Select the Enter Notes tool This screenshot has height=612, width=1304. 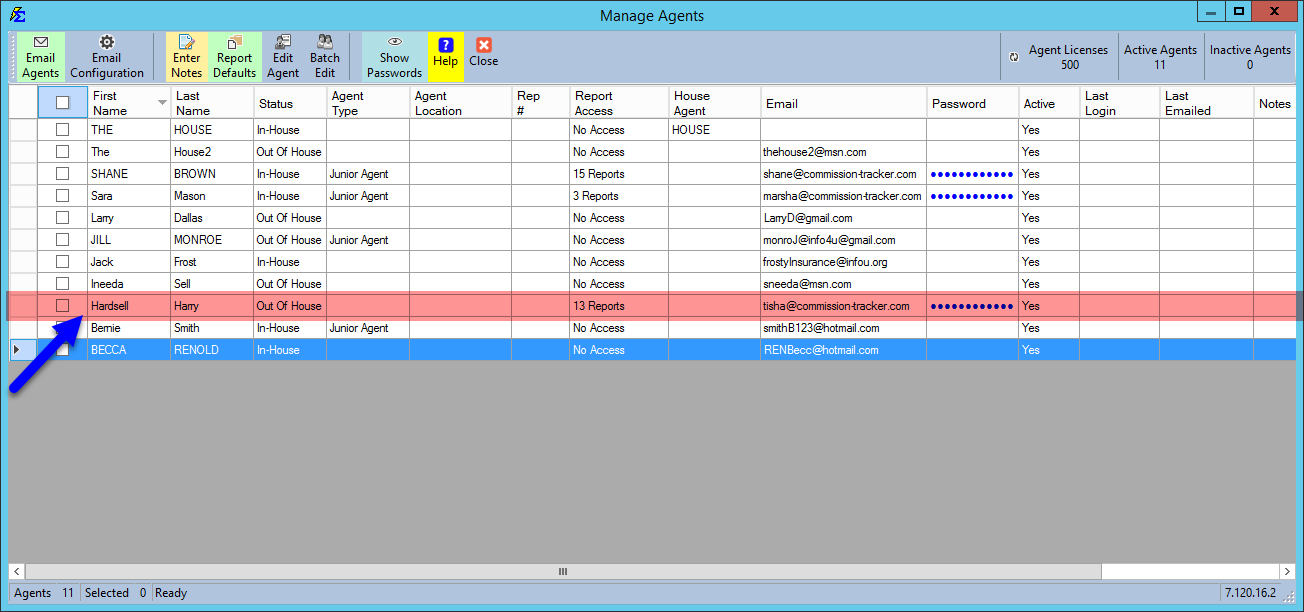coord(186,56)
